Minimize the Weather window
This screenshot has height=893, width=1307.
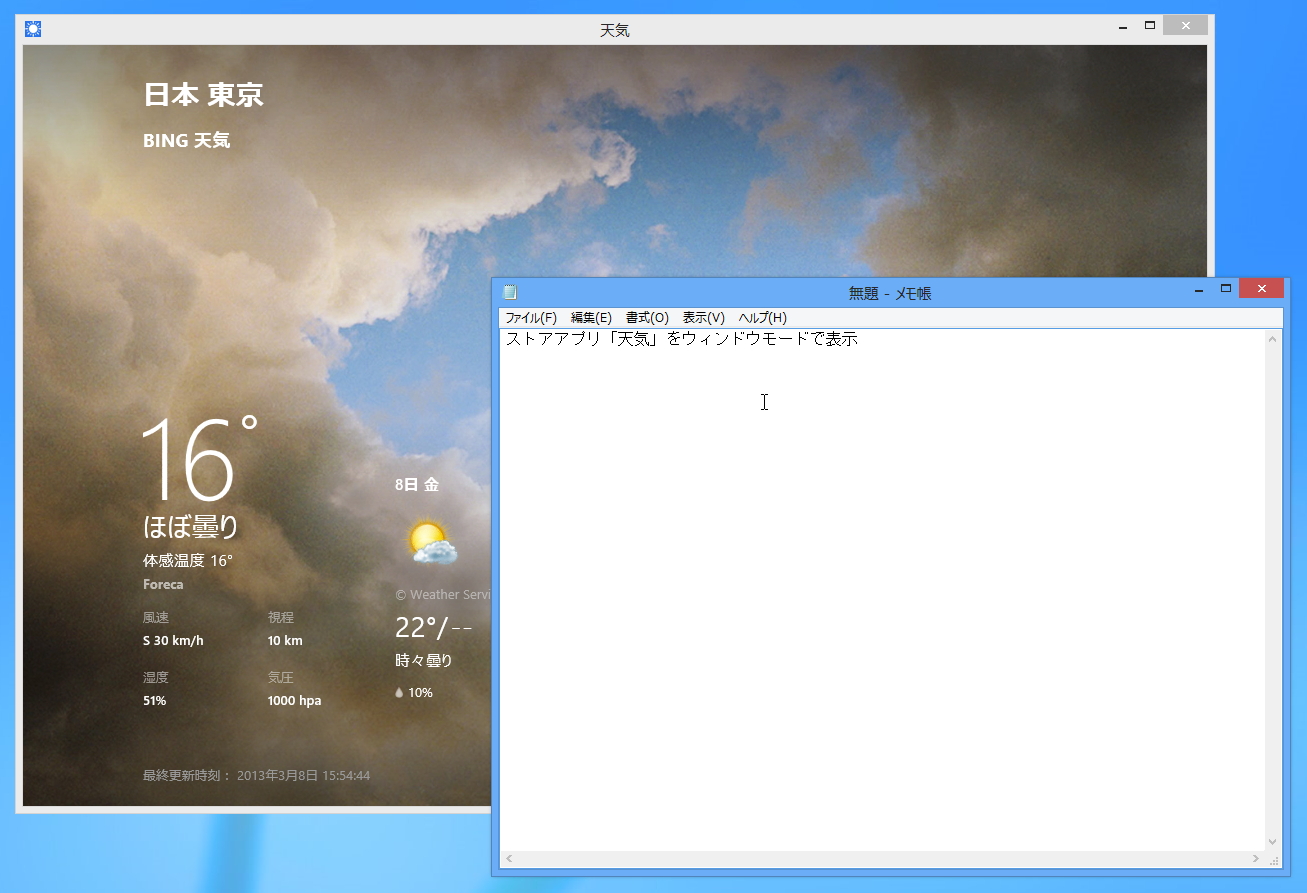[1121, 24]
